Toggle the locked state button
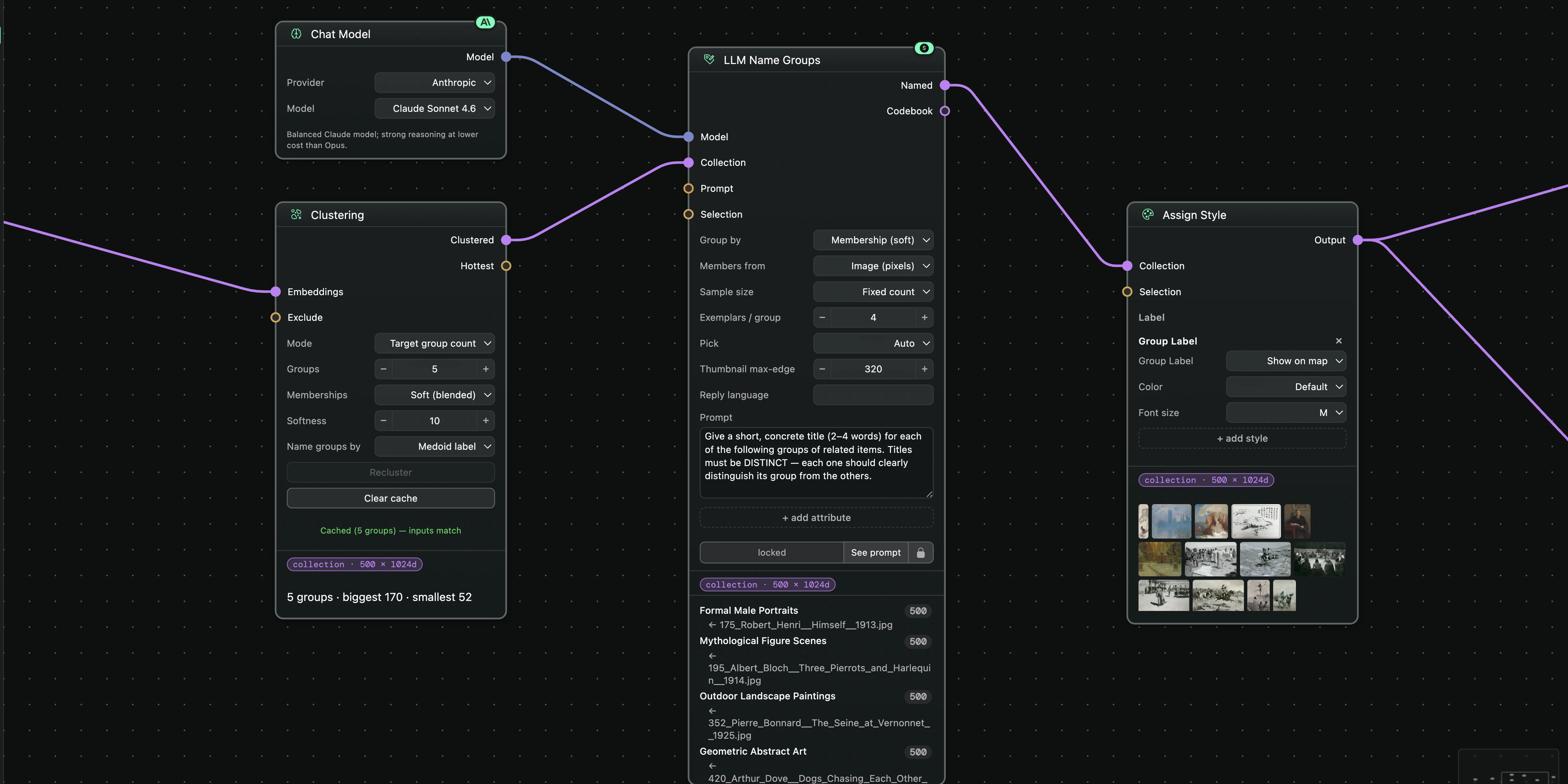Viewport: 1568px width, 784px height. [771, 553]
